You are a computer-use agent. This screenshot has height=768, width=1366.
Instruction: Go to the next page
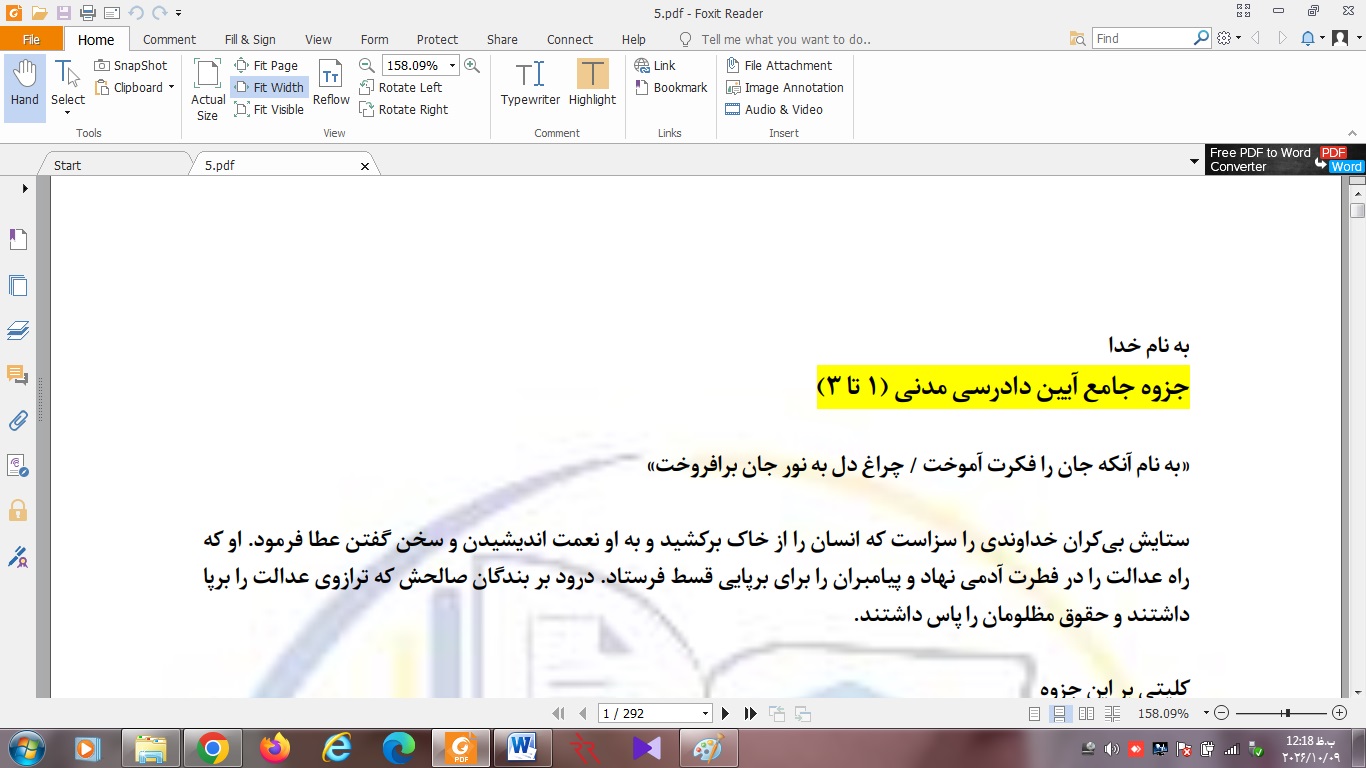[x=726, y=714]
